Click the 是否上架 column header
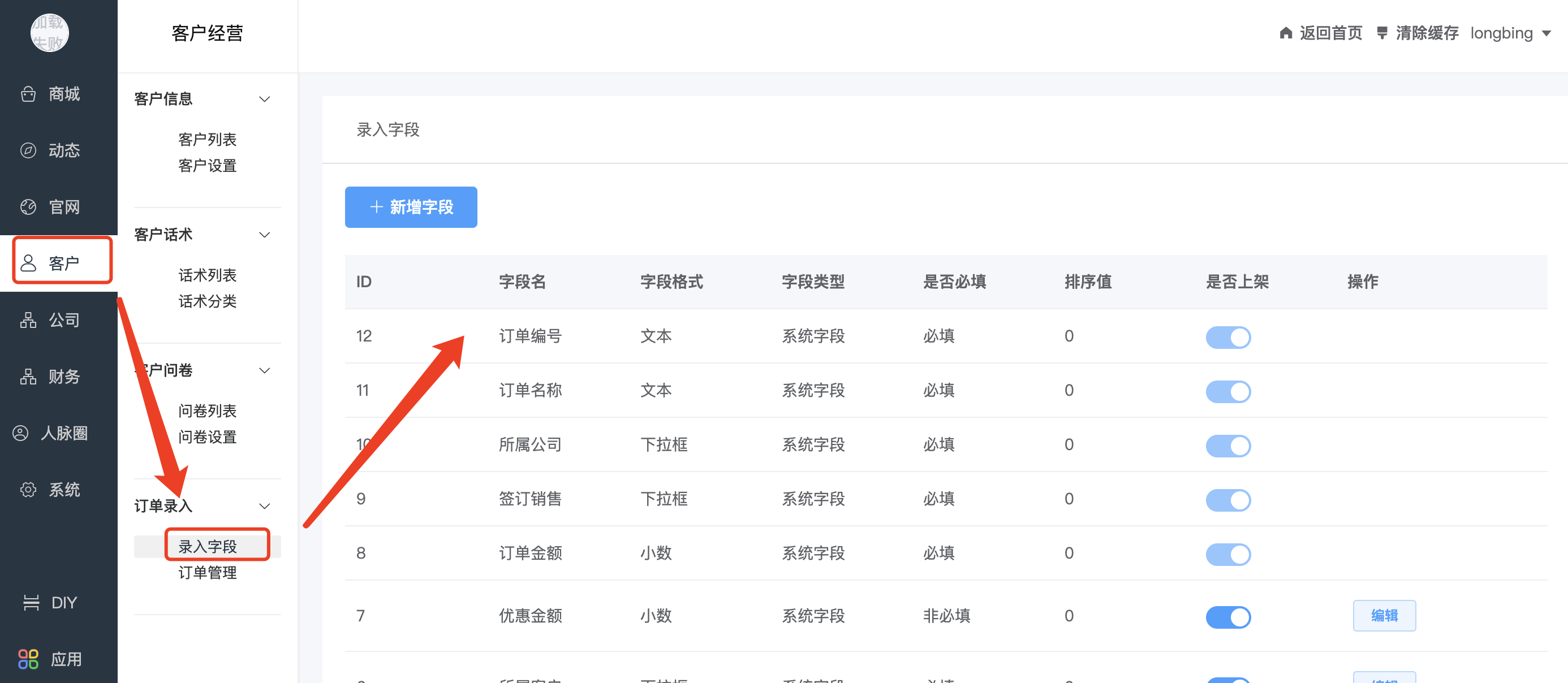The height and width of the screenshot is (683, 1568). coord(1237,282)
